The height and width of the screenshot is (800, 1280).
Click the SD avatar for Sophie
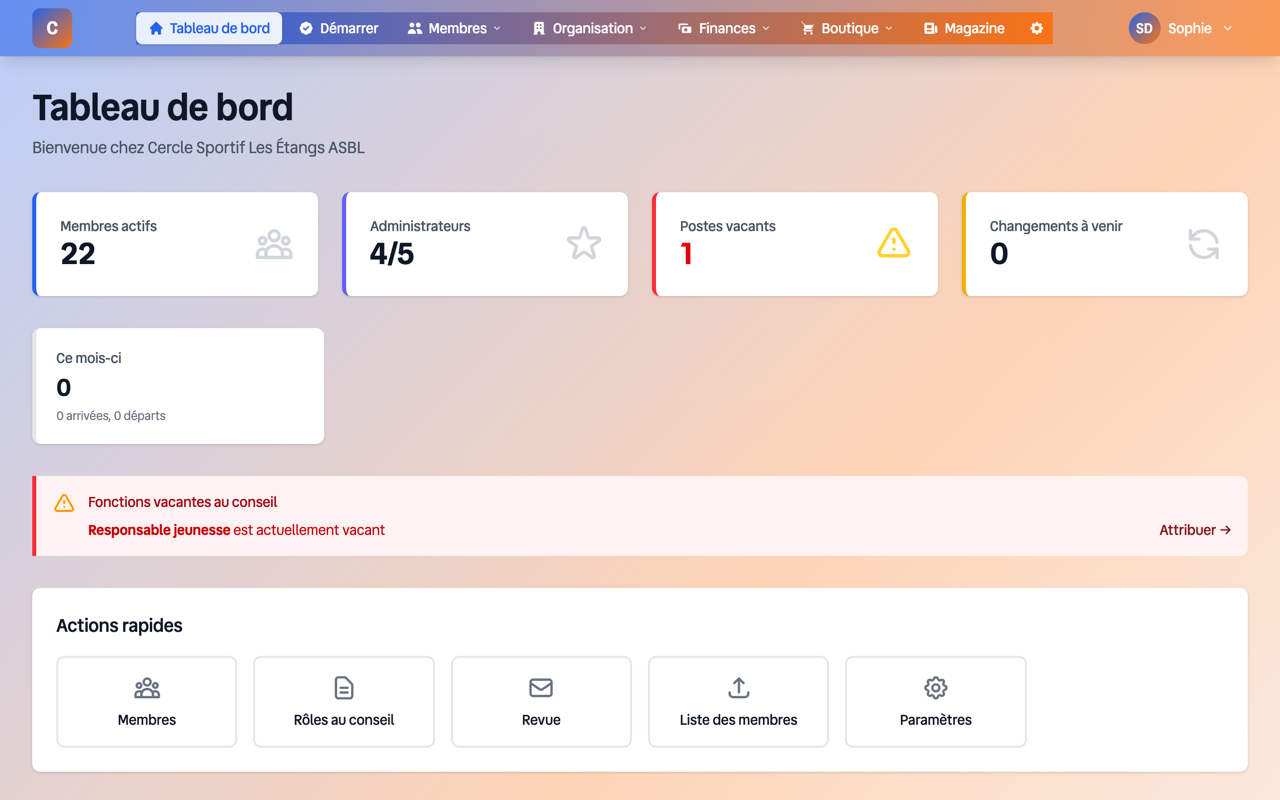1144,28
